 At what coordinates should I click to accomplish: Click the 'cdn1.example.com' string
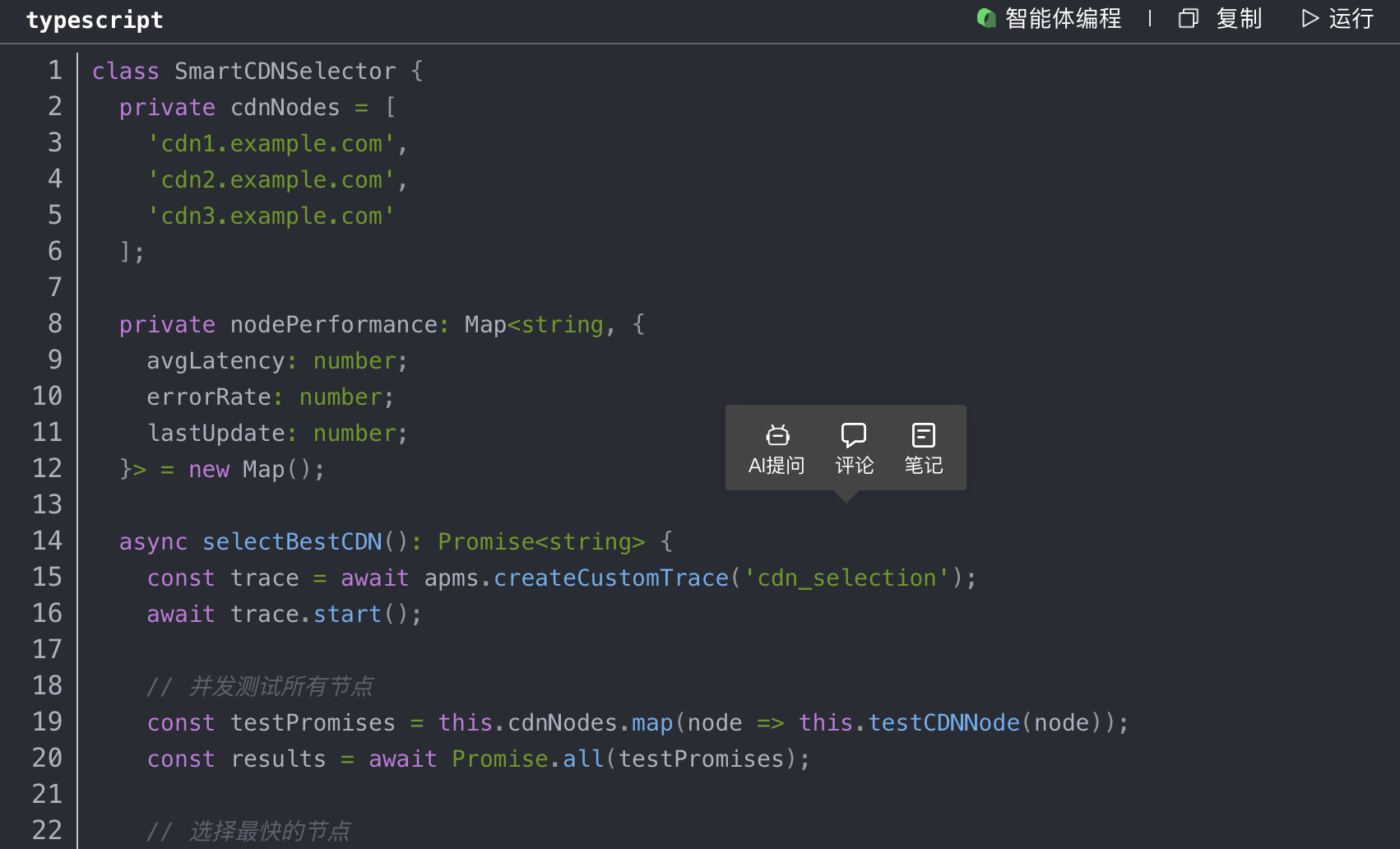(x=271, y=144)
